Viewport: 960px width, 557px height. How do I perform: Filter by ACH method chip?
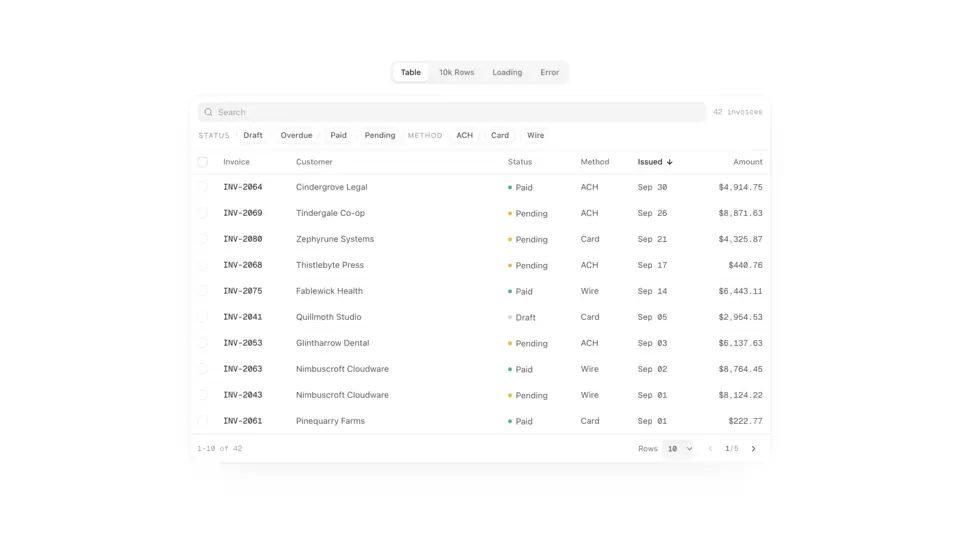tap(465, 135)
